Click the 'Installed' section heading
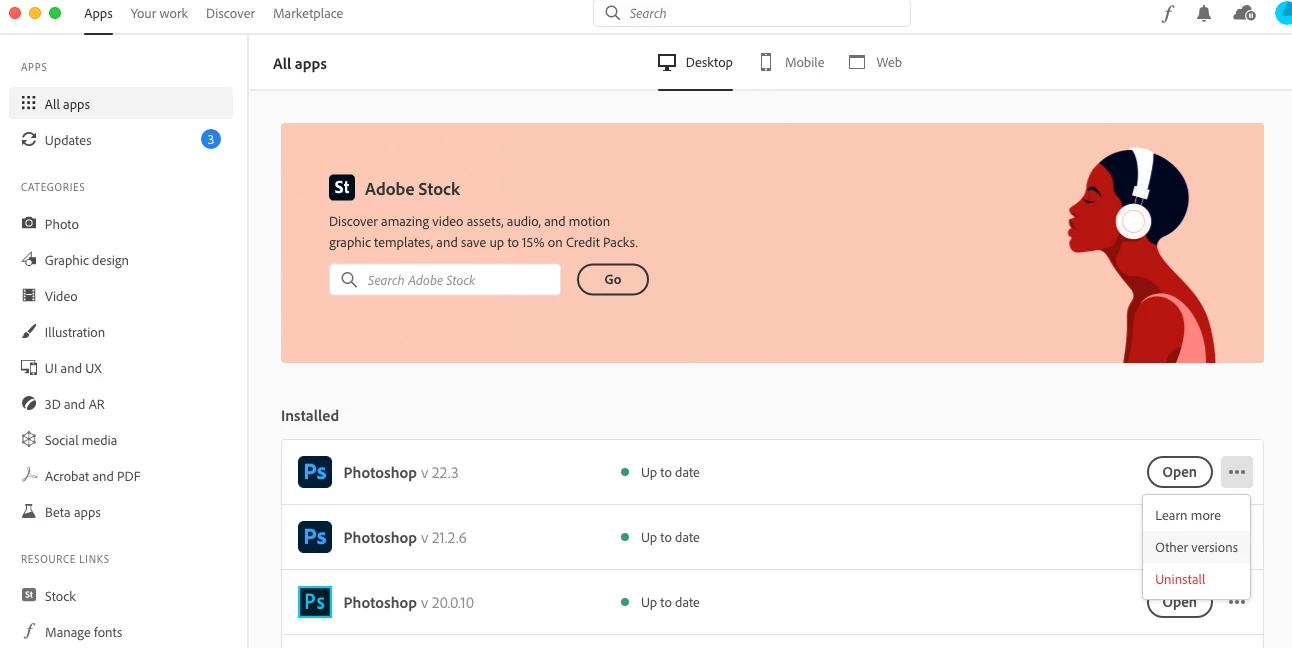 (310, 415)
